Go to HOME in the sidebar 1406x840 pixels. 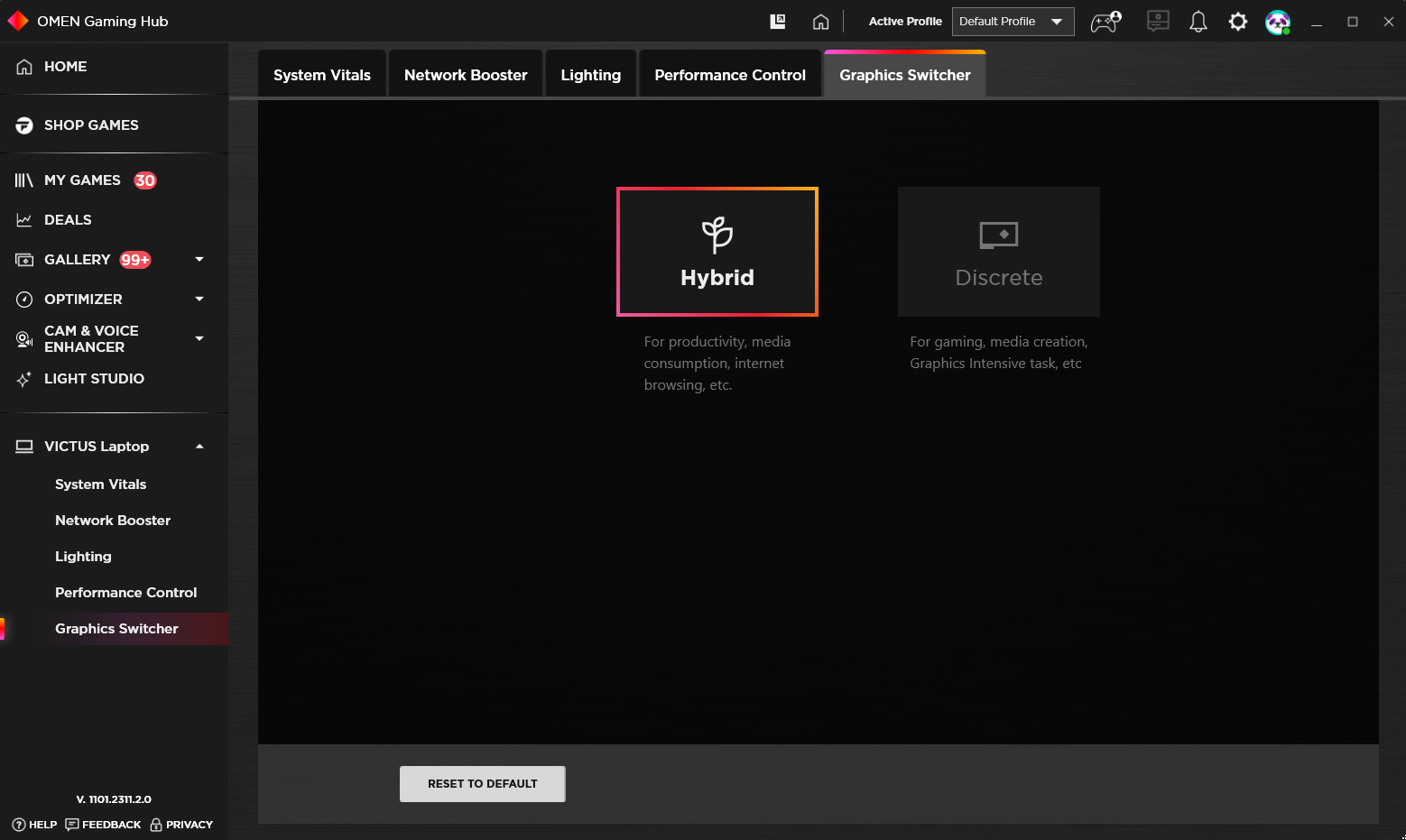click(66, 67)
